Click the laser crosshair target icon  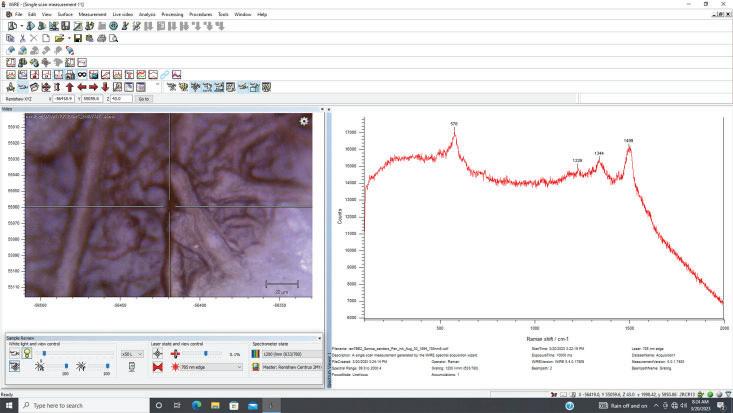pos(158,354)
